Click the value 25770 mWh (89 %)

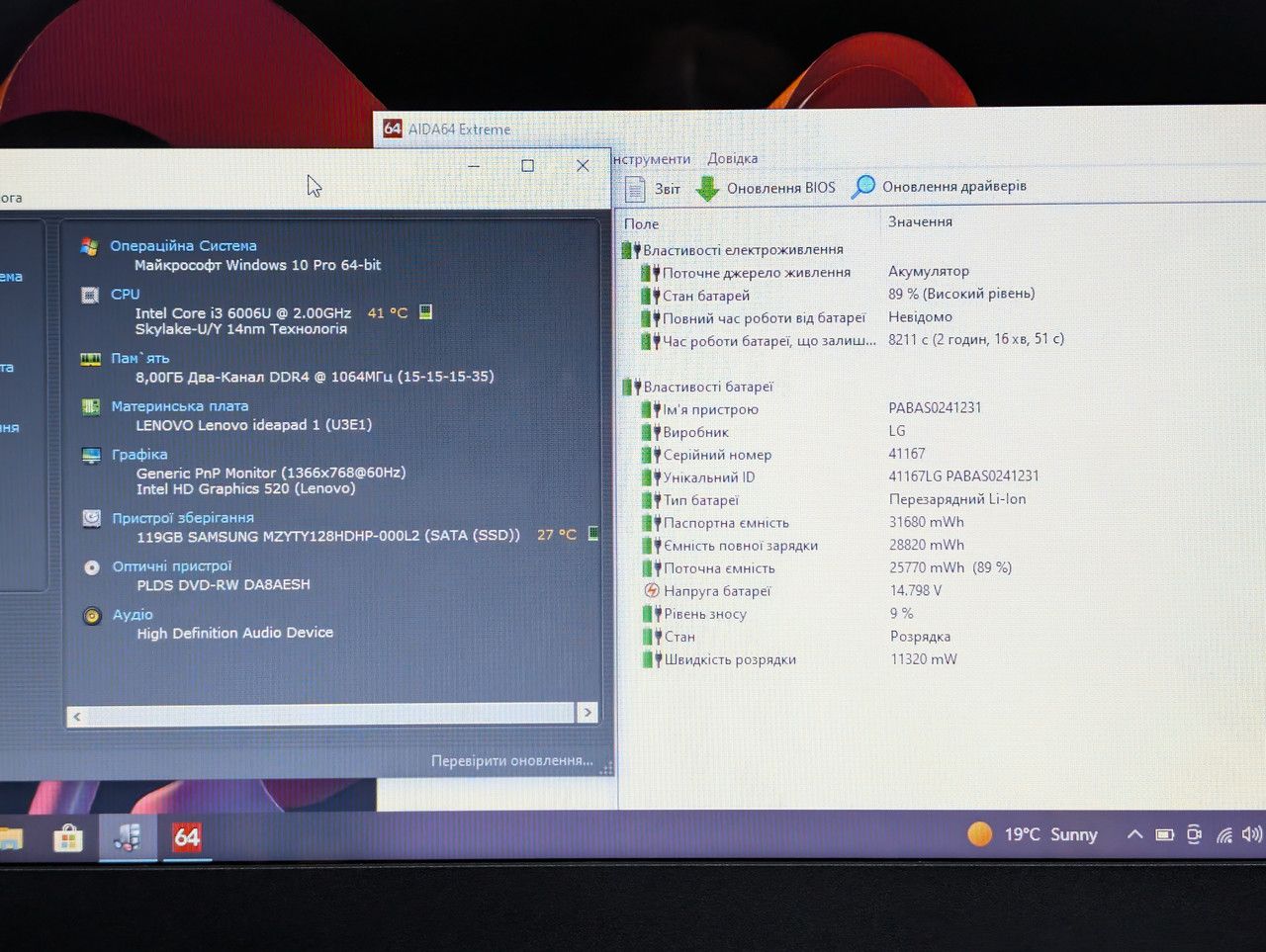point(950,567)
